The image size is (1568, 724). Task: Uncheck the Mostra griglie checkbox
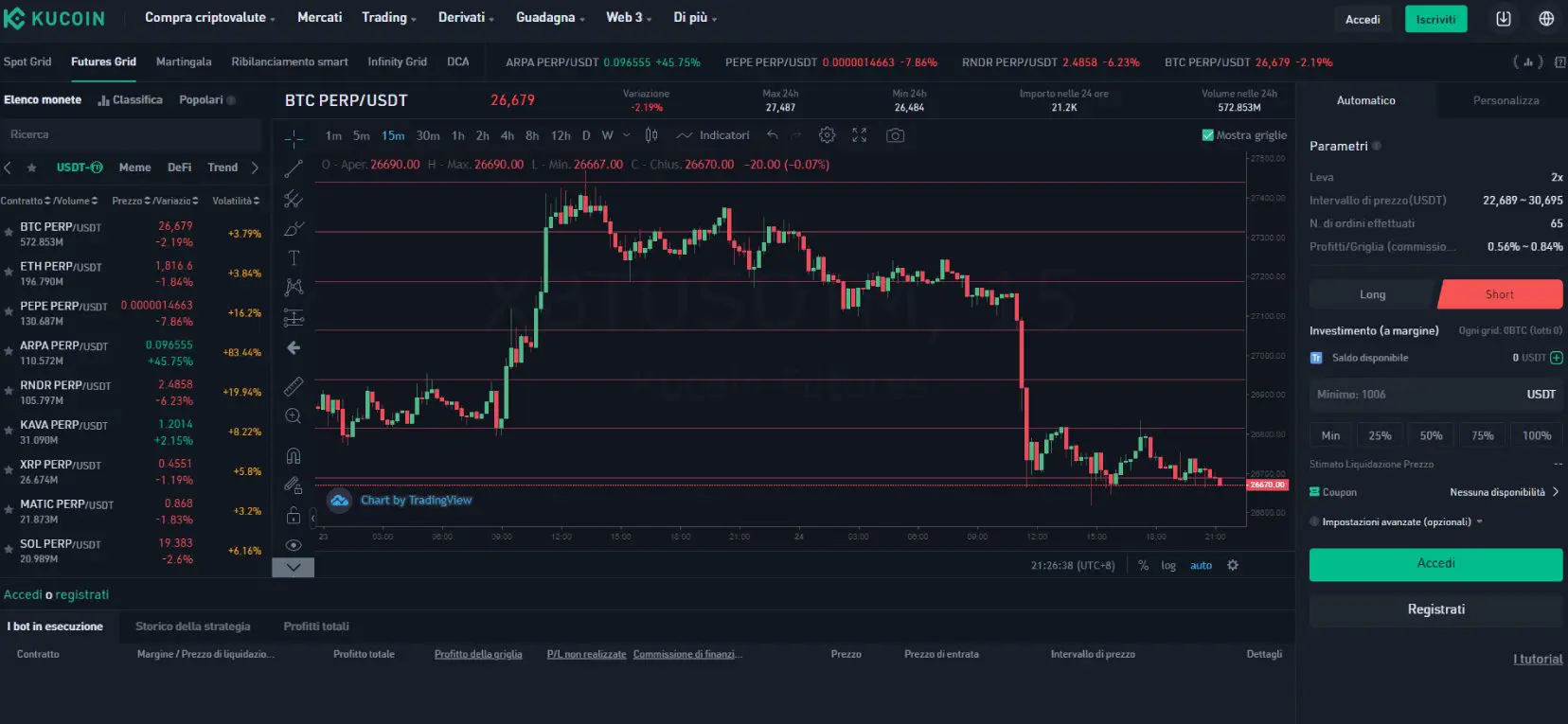(x=1207, y=135)
